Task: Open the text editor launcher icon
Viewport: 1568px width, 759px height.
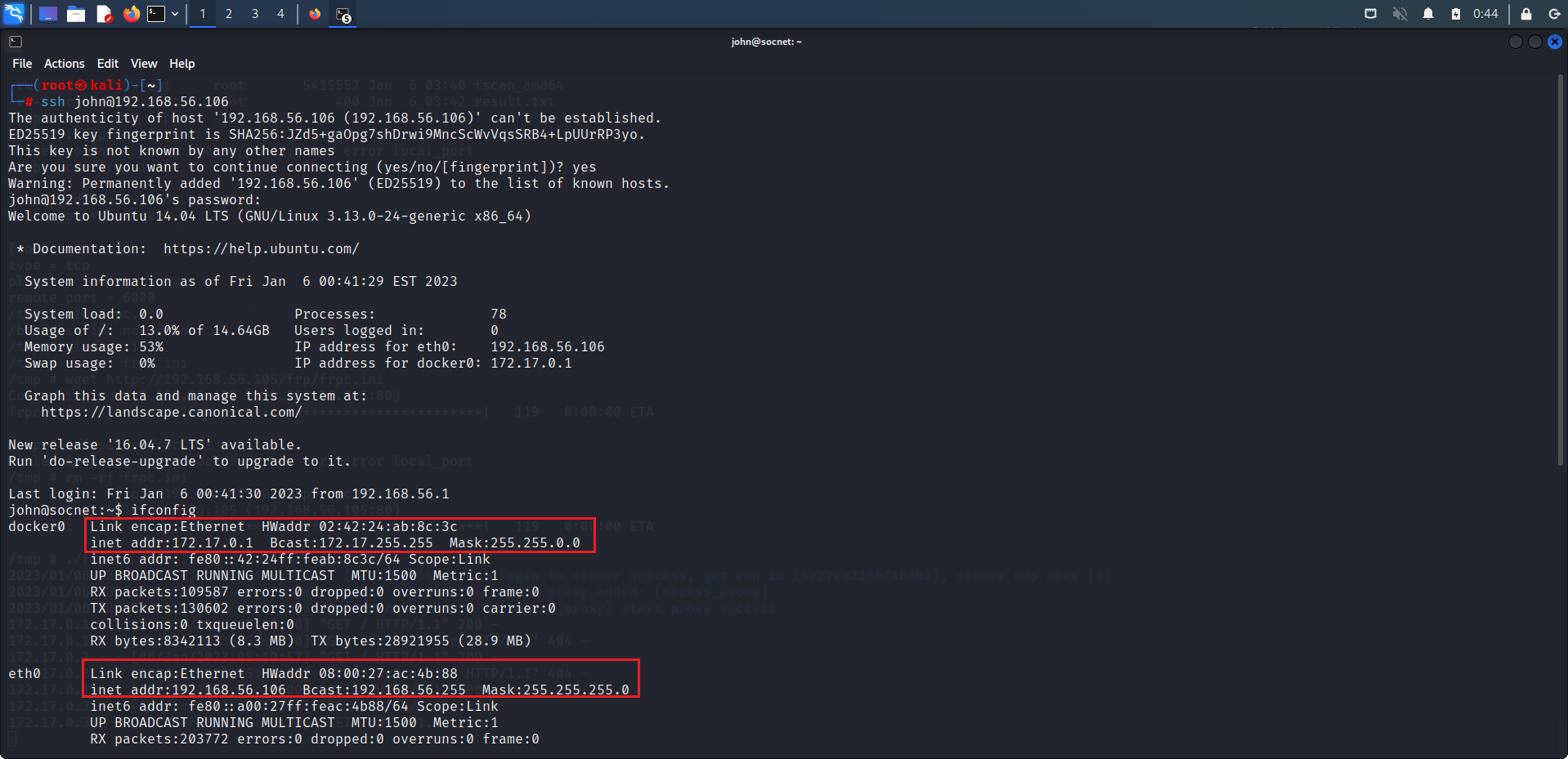Action: click(x=104, y=14)
